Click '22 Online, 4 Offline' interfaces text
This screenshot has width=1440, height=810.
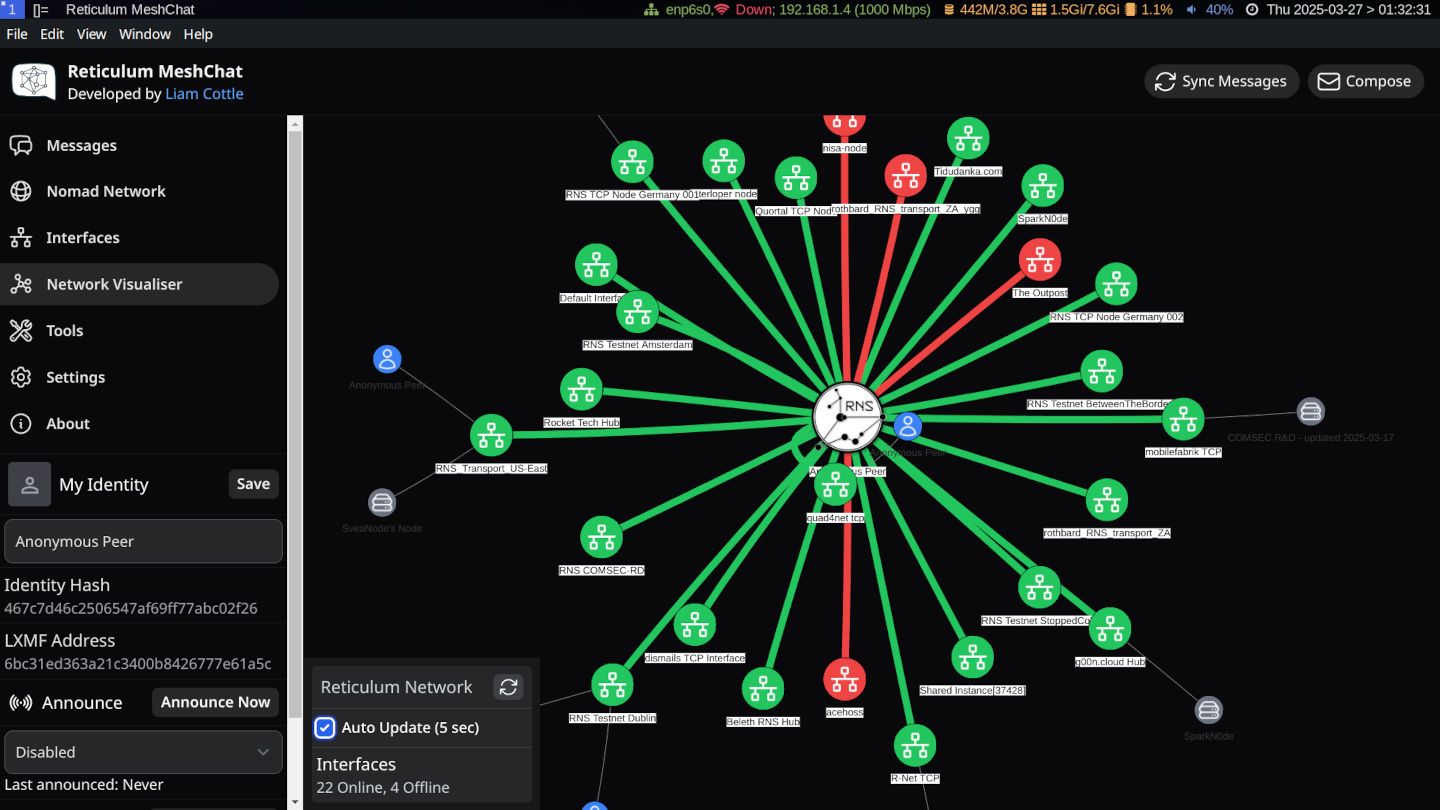[383, 788]
